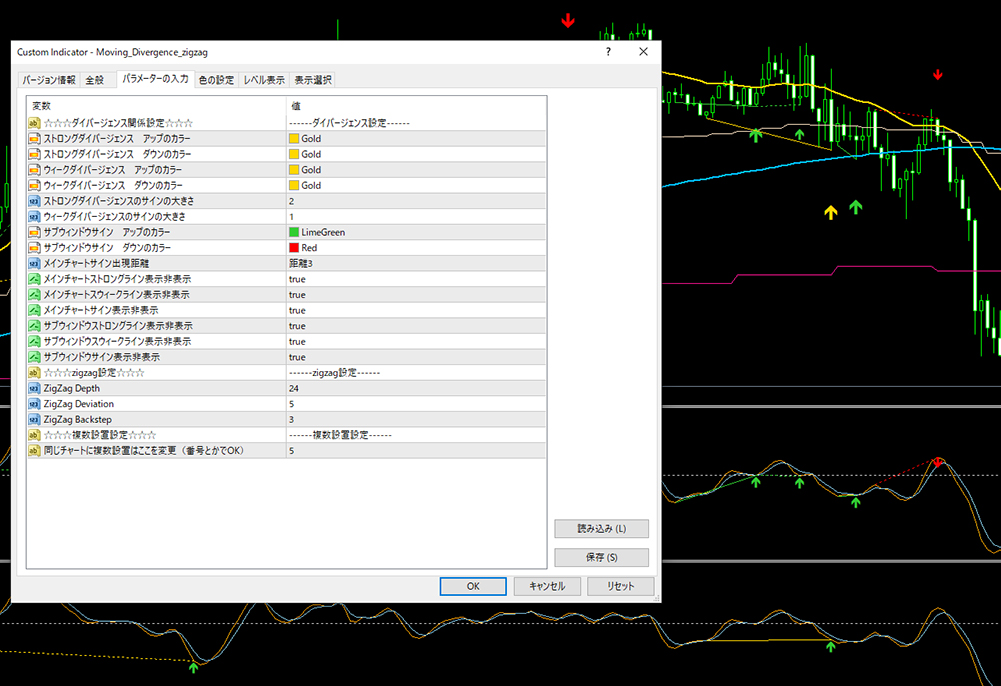
Task: Click the リセット button
Action: (621, 586)
